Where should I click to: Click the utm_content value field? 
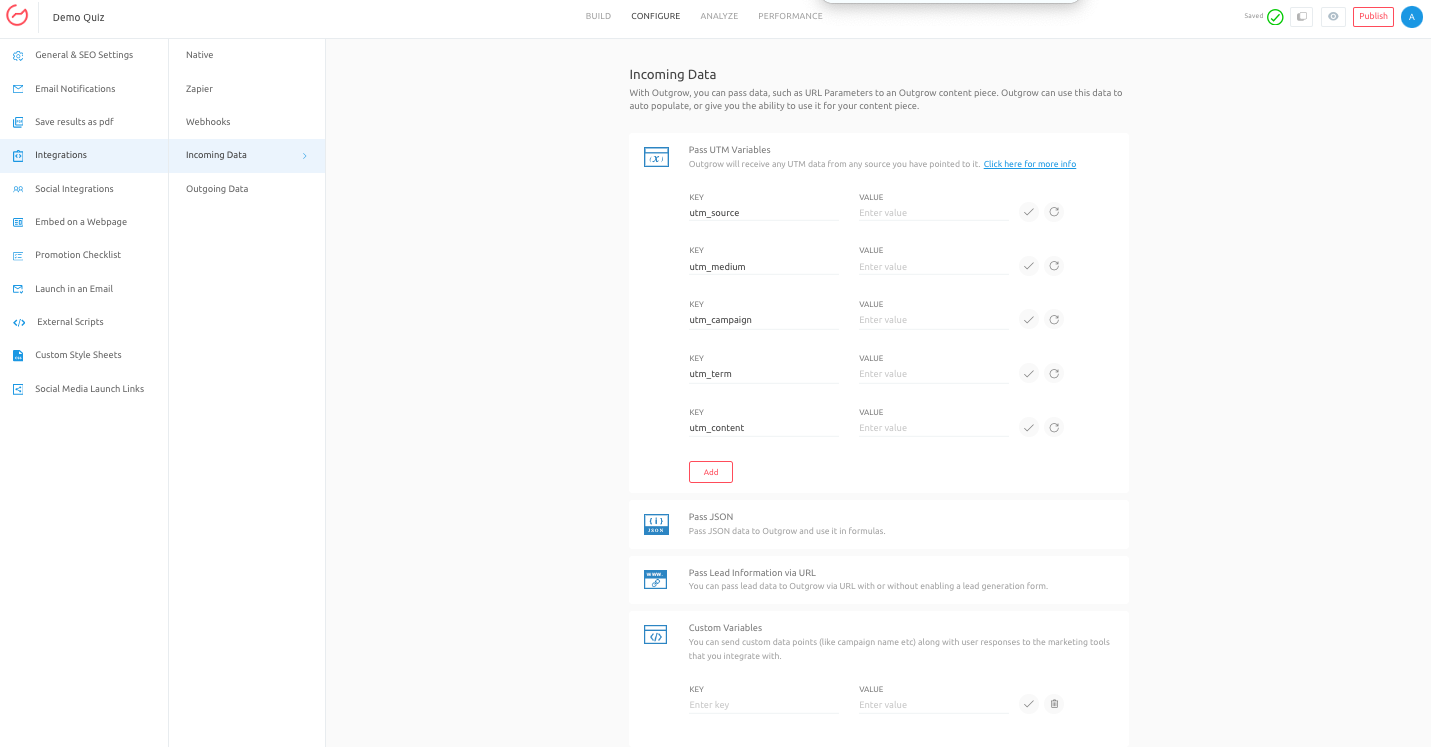[933, 428]
